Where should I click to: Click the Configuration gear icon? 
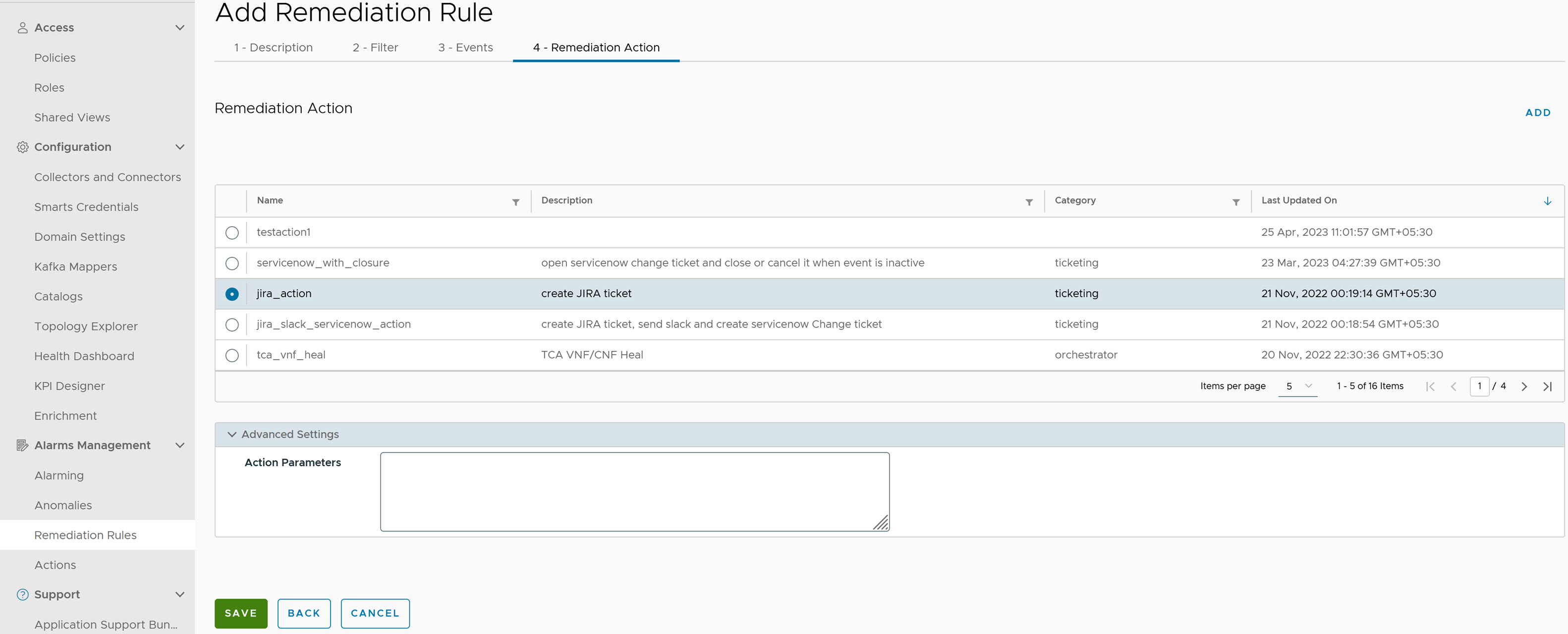[22, 147]
